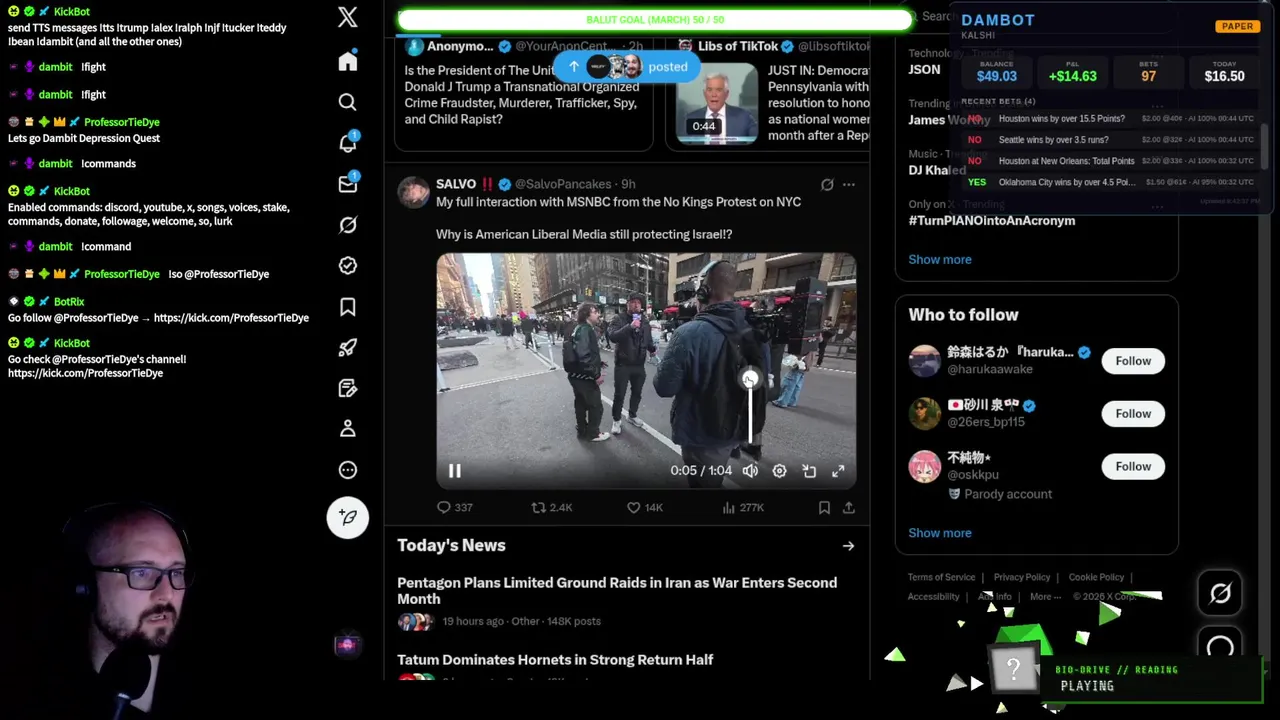The width and height of the screenshot is (1280, 720).
Task: Mute the video with the speaker icon
Action: tap(750, 471)
